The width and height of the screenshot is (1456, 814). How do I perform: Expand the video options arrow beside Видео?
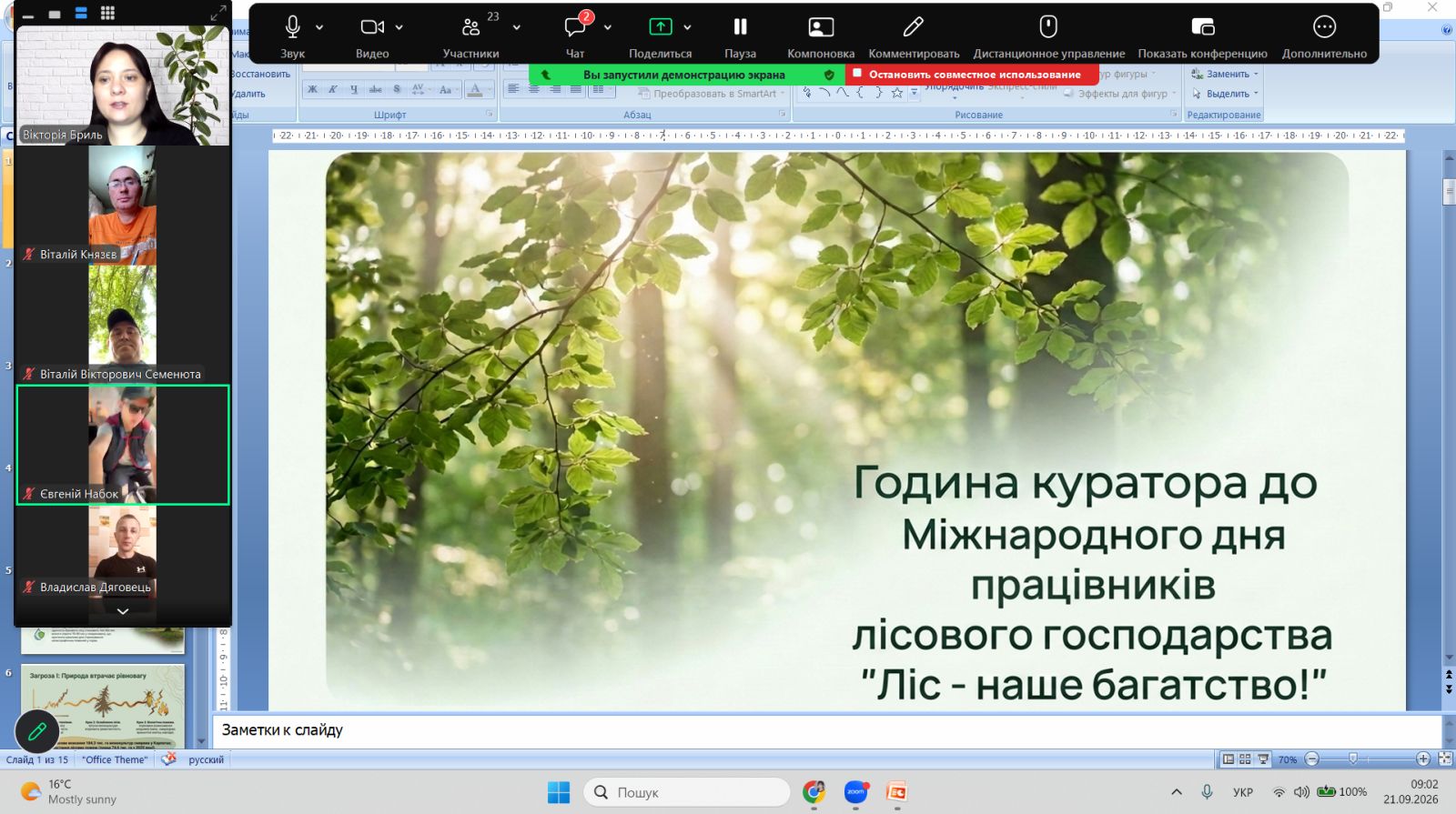click(399, 27)
